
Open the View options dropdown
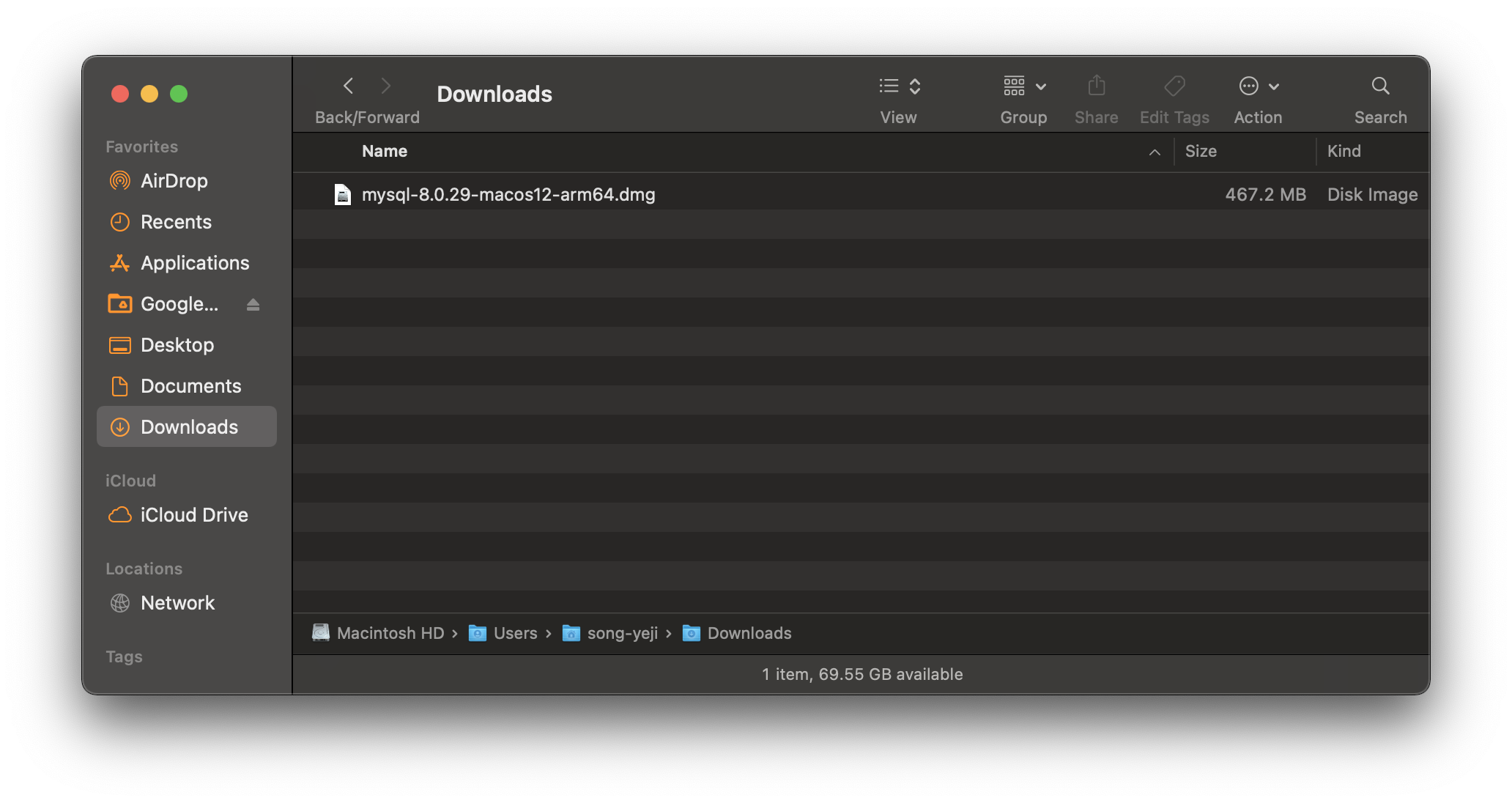pyautogui.click(x=900, y=86)
